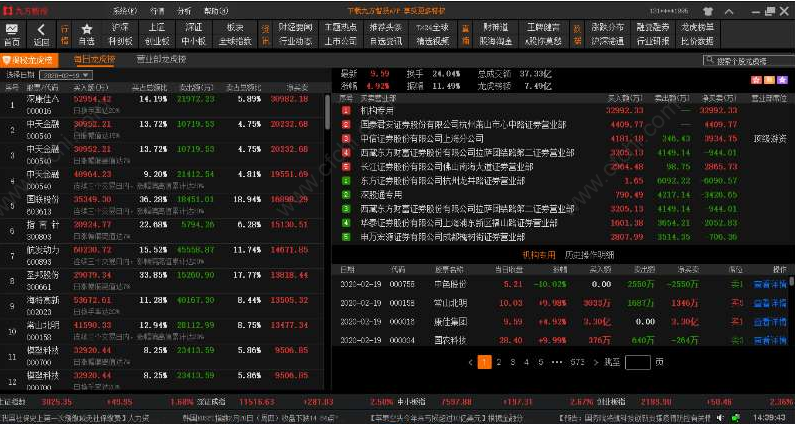Image resolution: width=795 pixels, height=424 pixels.
Task: View details link for 中色股份 row
Action: coord(770,284)
